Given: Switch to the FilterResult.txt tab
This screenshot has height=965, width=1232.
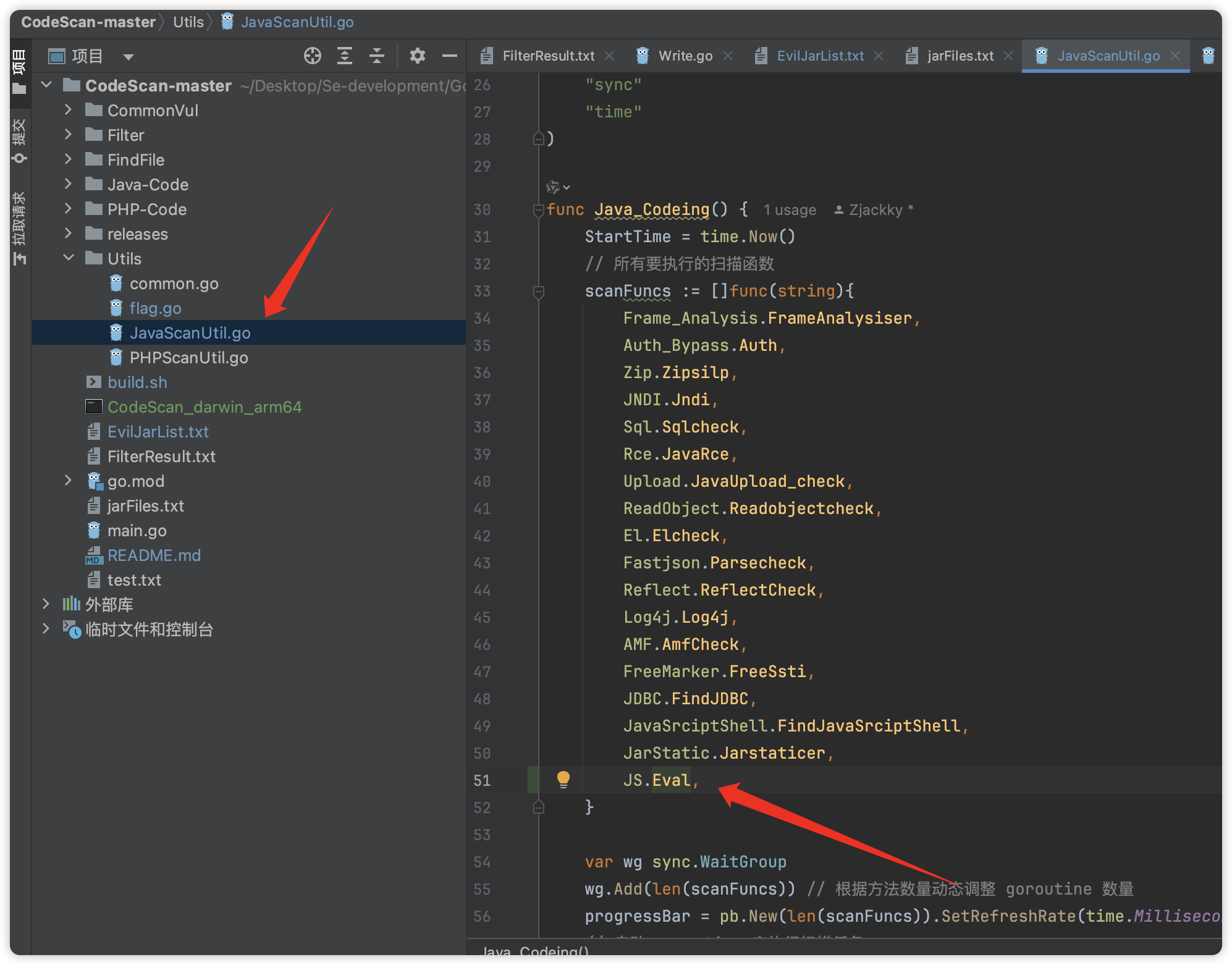Looking at the screenshot, I should (x=548, y=56).
